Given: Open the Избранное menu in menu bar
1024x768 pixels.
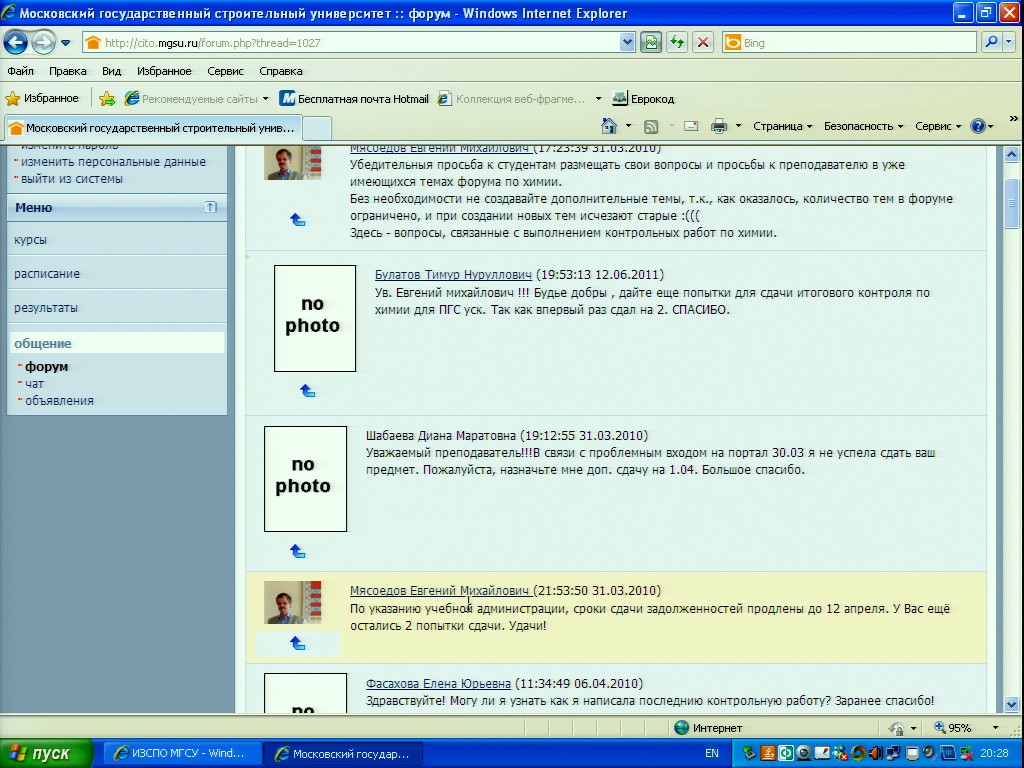Looking at the screenshot, I should point(164,71).
